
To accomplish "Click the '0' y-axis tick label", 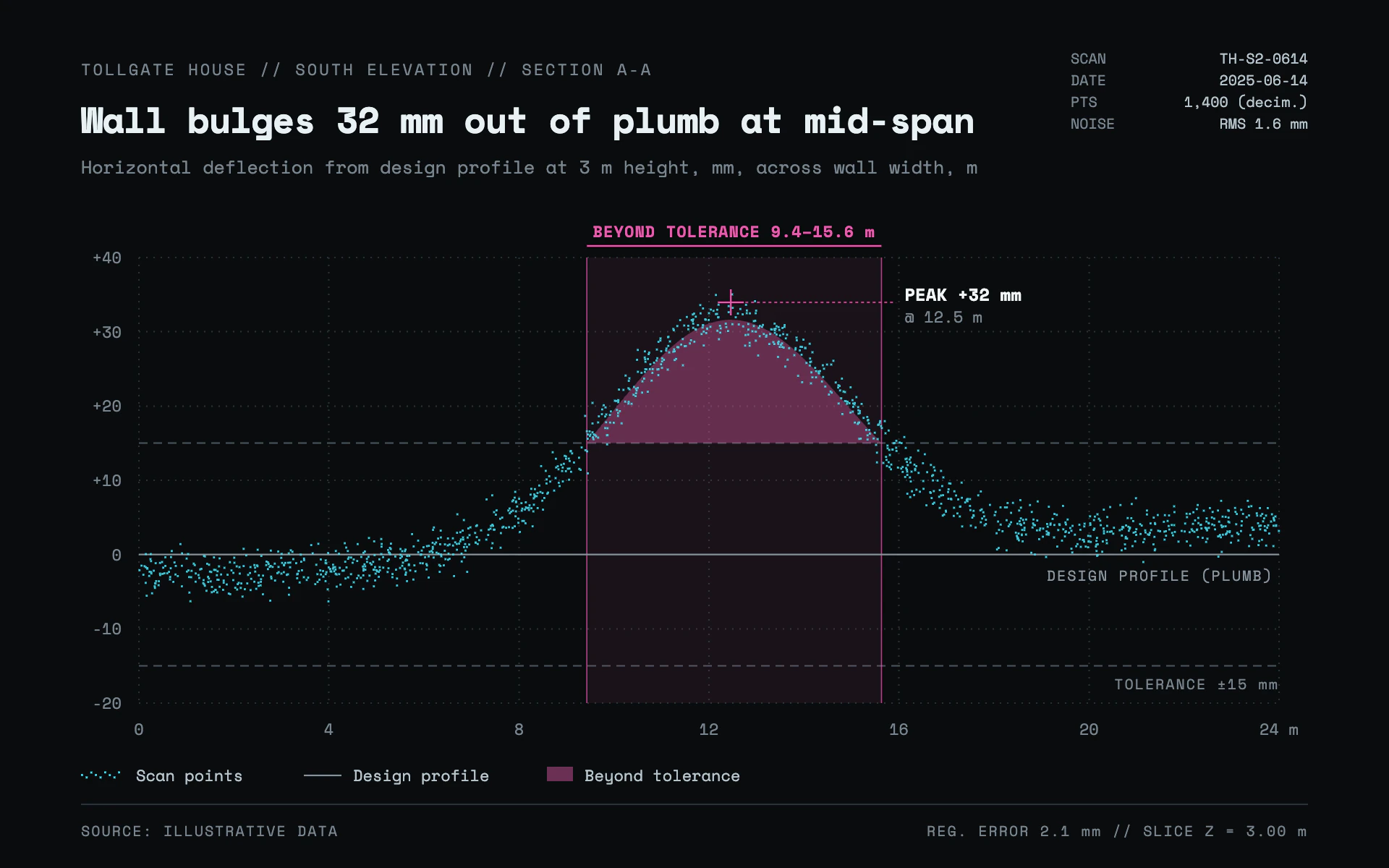I will pyautogui.click(x=116, y=556).
